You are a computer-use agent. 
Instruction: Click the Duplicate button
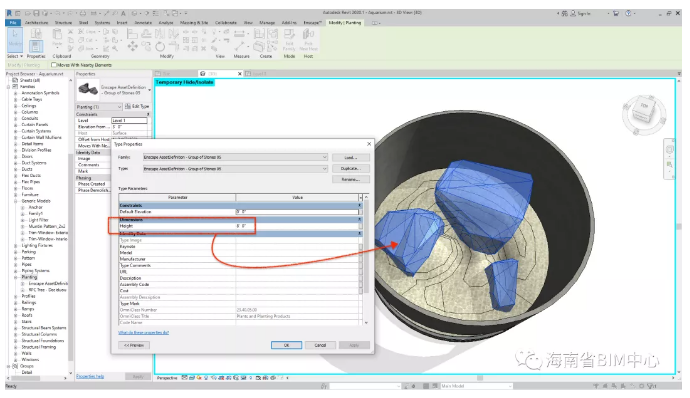(x=351, y=169)
